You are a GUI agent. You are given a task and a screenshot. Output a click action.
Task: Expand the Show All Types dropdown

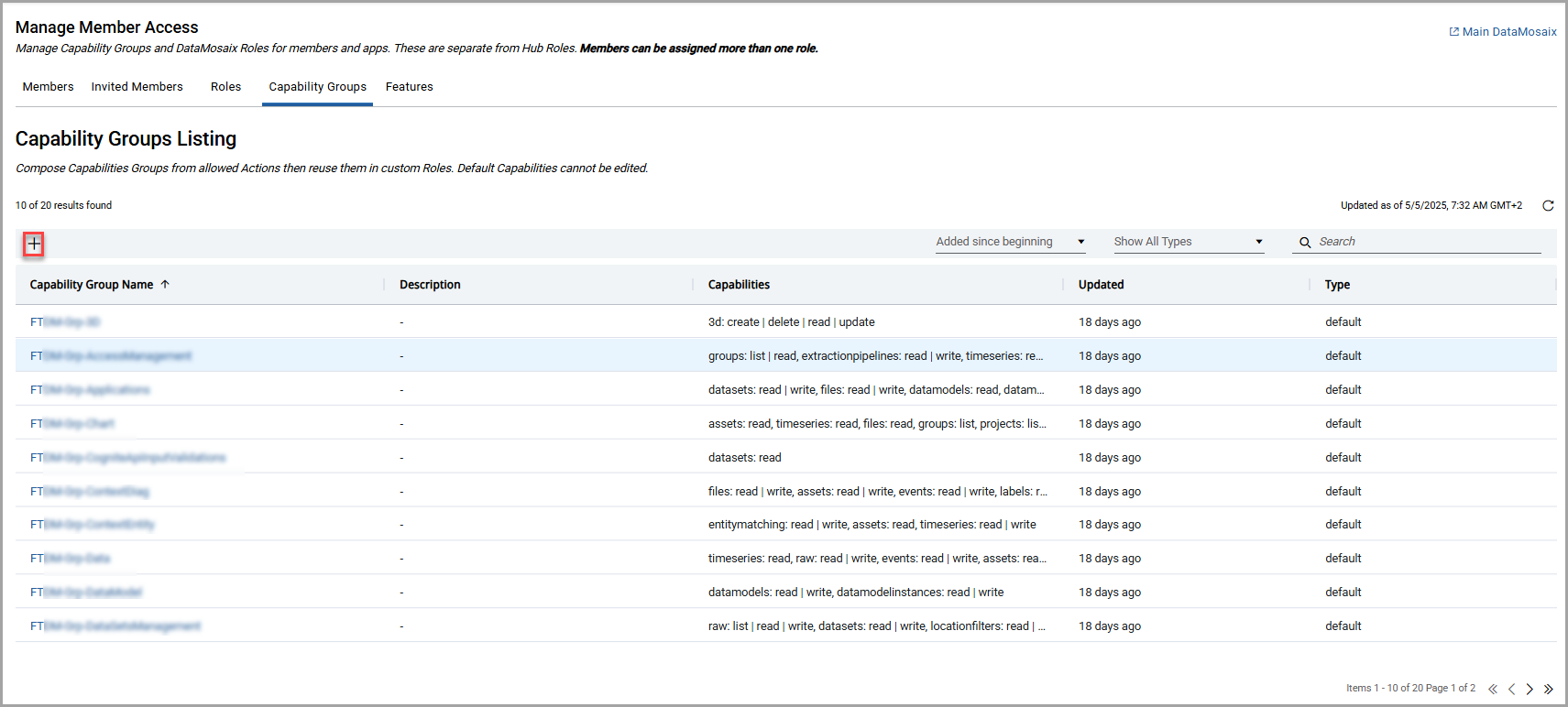pos(1188,242)
